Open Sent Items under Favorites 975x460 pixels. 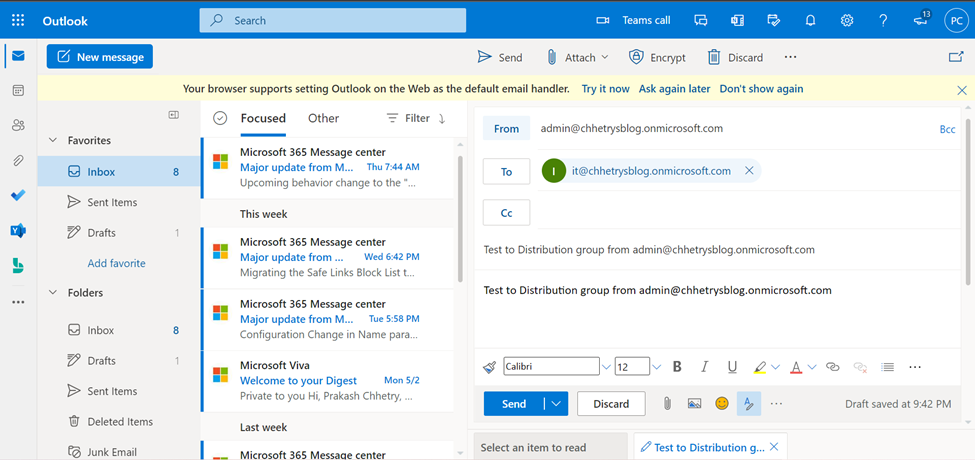click(x=118, y=202)
